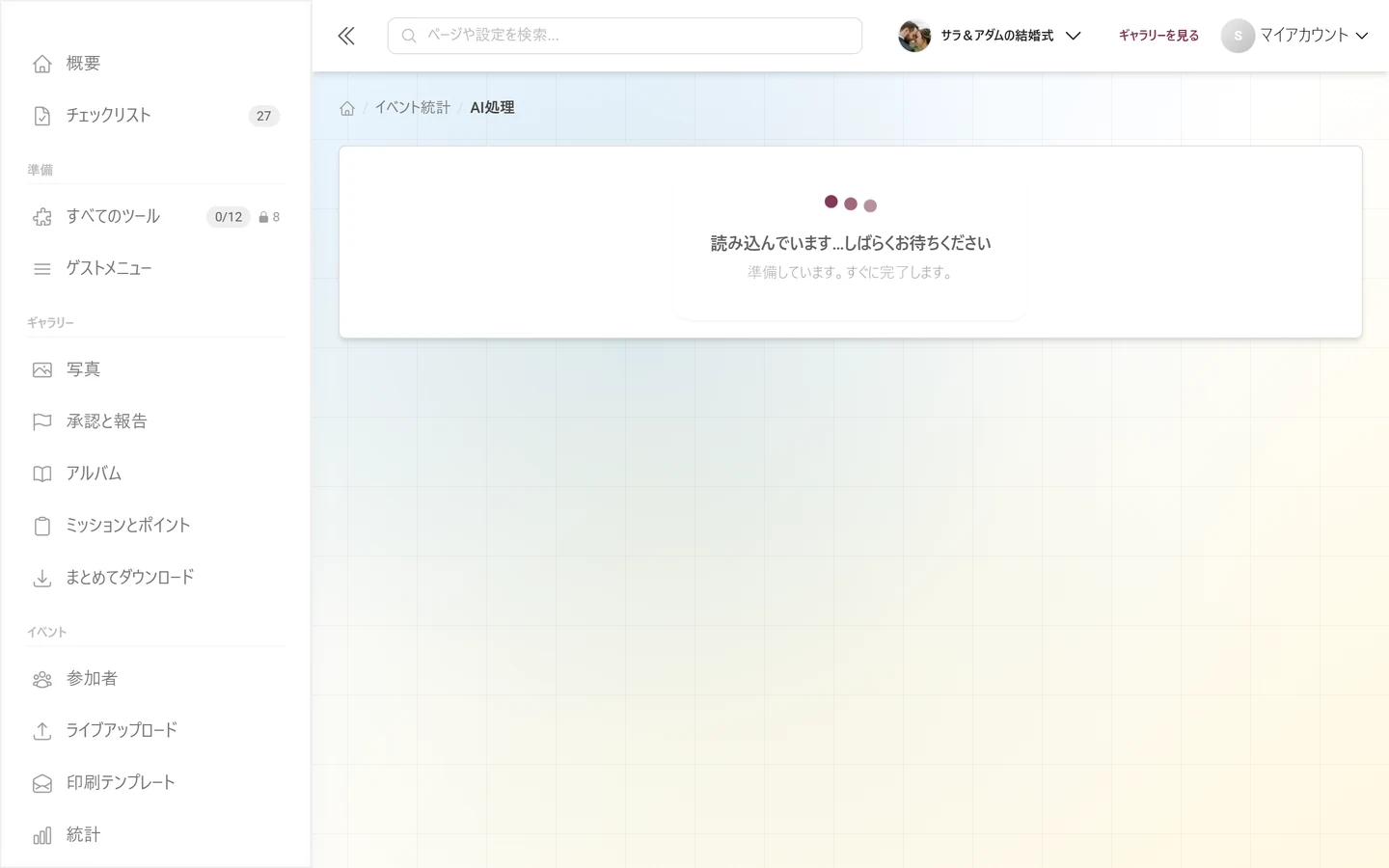Open the まとめてダウンロード menu item

click(x=155, y=579)
